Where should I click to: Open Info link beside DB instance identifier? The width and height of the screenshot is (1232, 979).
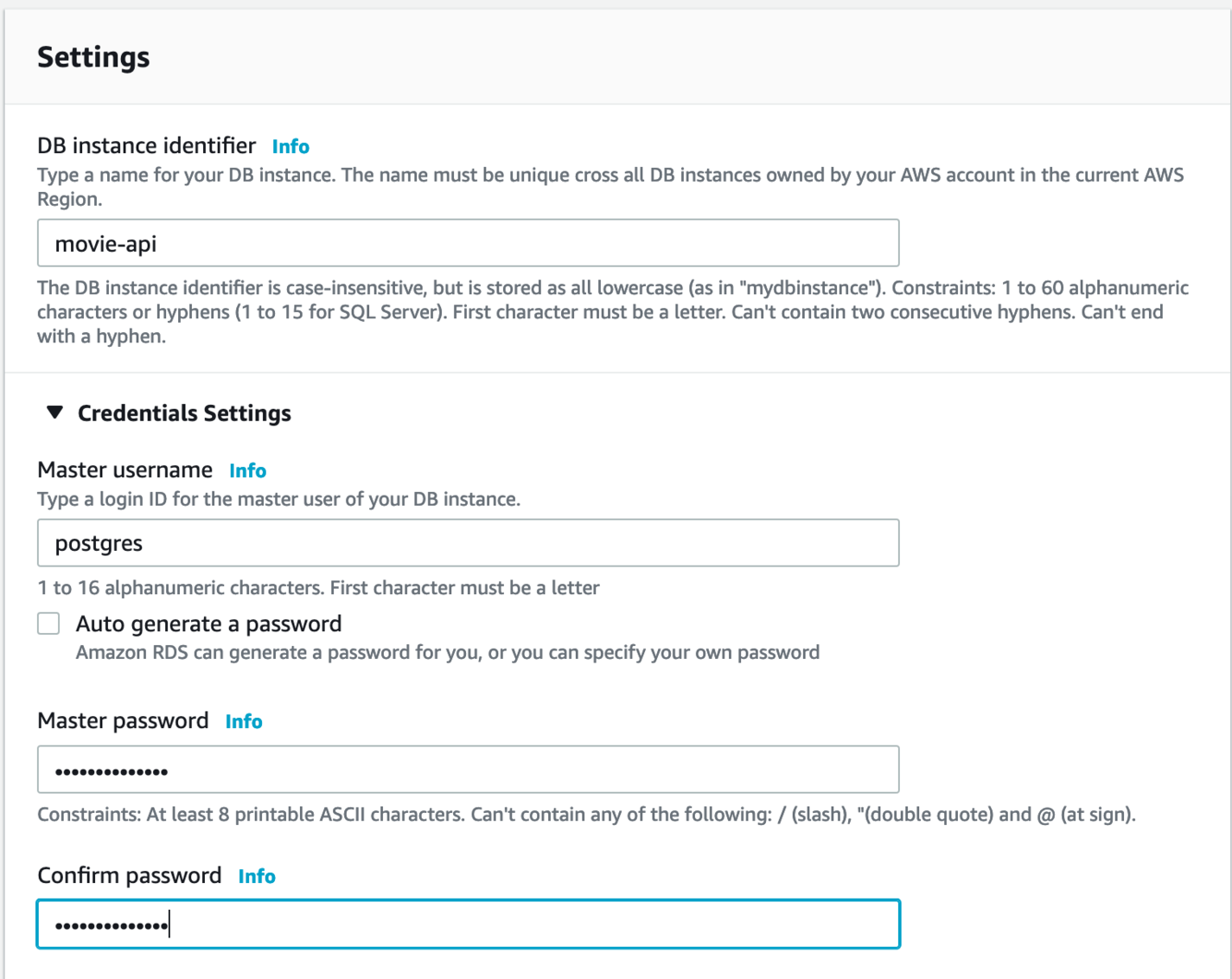pos(290,146)
